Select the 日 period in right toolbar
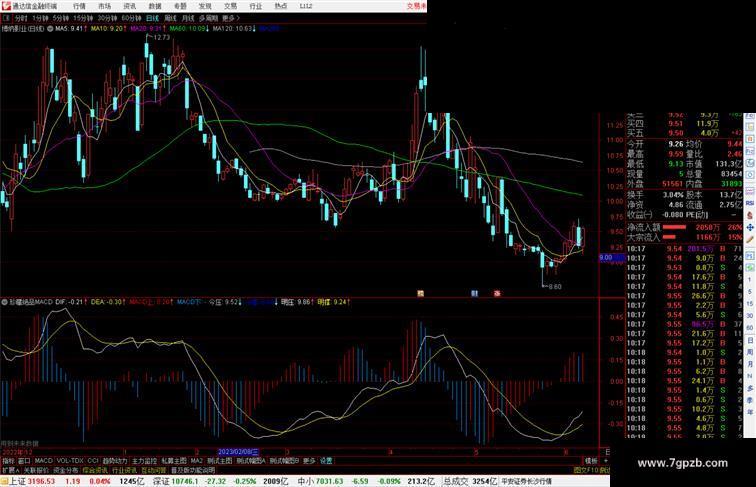This screenshot has height=487, width=756. [750, 340]
